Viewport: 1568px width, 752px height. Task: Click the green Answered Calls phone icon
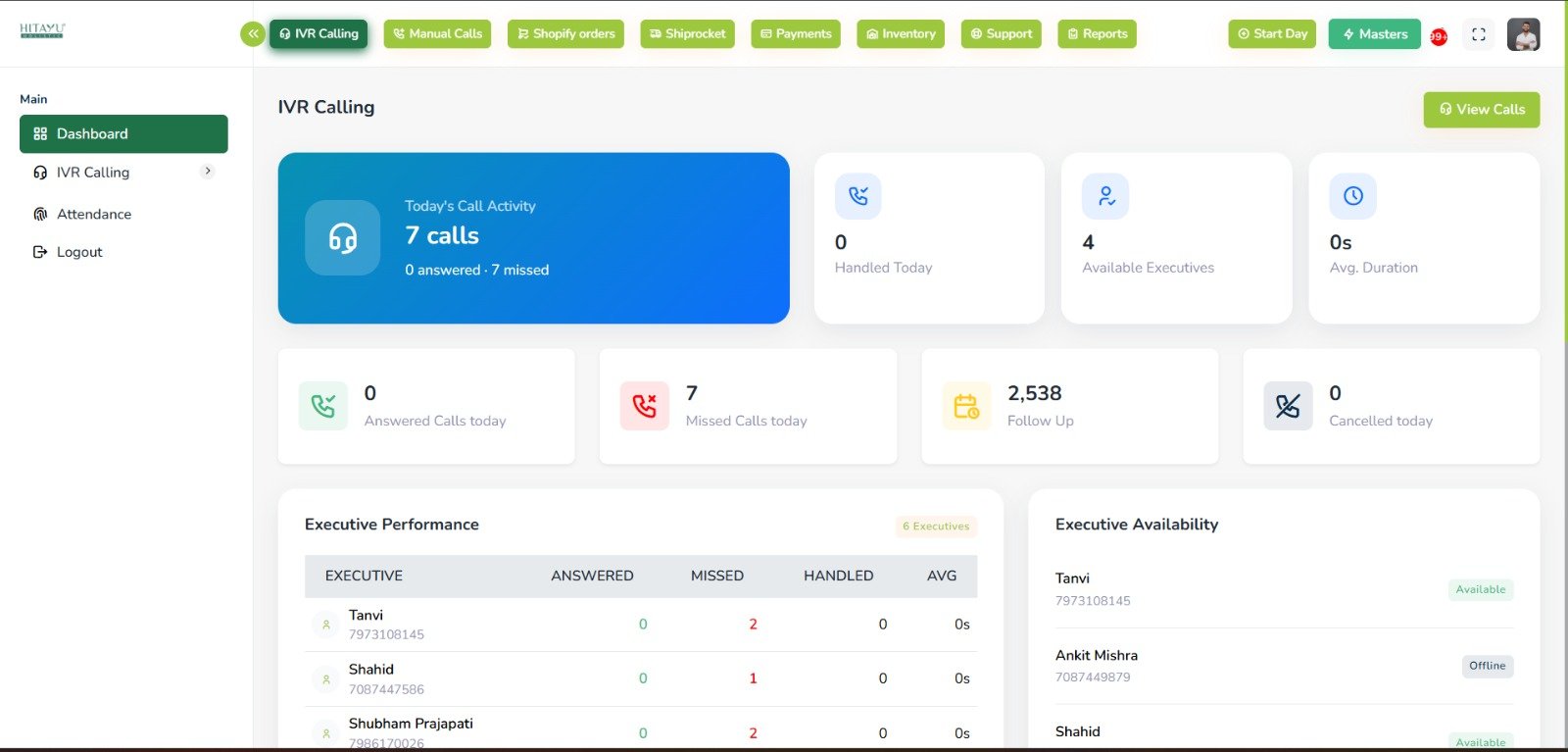323,406
